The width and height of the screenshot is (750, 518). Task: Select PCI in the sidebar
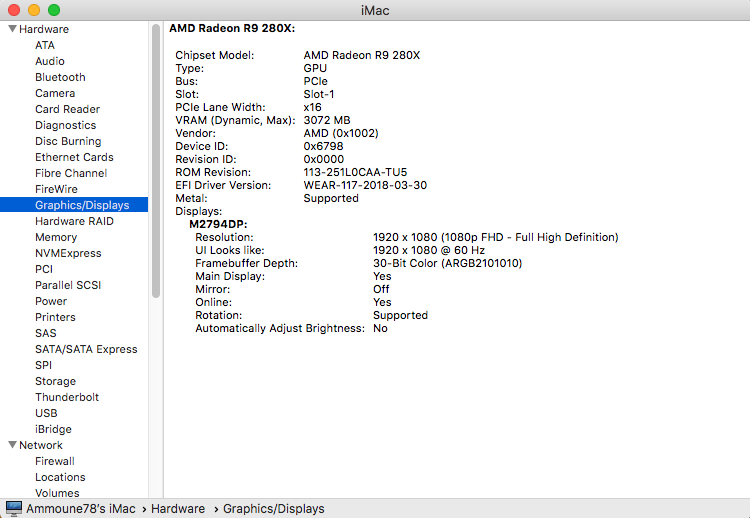[x=44, y=269]
